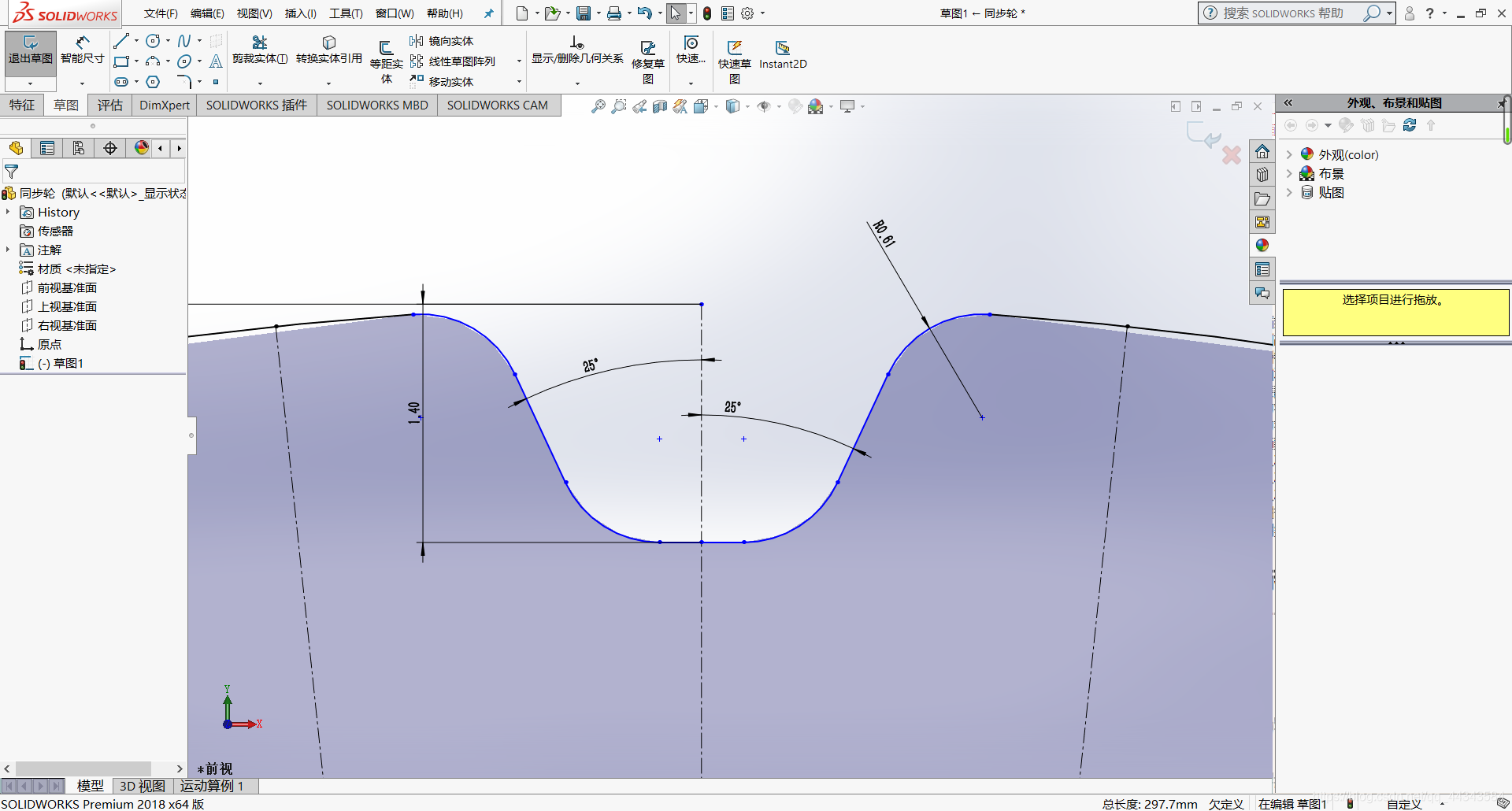The height and width of the screenshot is (811, 1512).
Task: Pin the menu bar with pushpin icon
Action: click(x=488, y=13)
